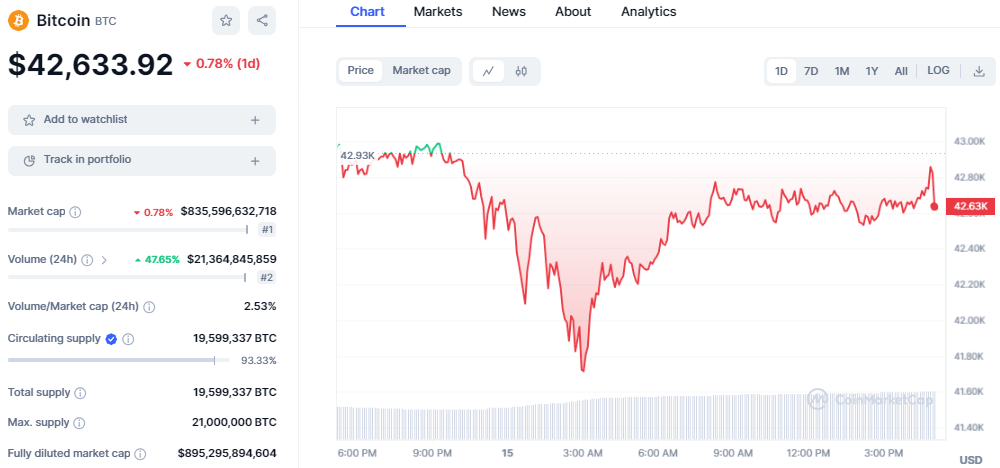The height and width of the screenshot is (468, 1000).
Task: Switch to the candlestick chart icon
Action: (x=521, y=71)
